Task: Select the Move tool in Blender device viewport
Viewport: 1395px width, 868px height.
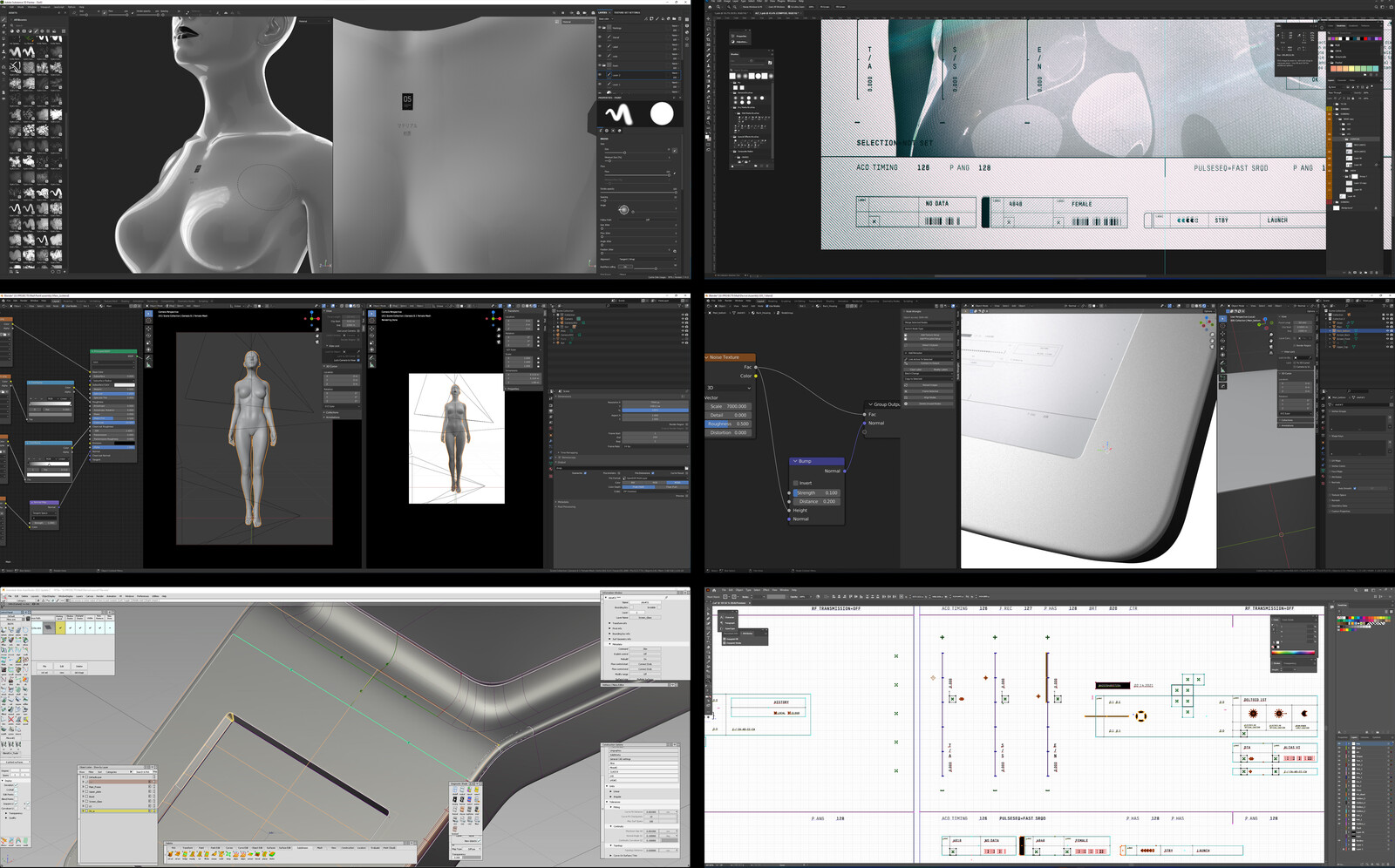Action: click(1222, 334)
